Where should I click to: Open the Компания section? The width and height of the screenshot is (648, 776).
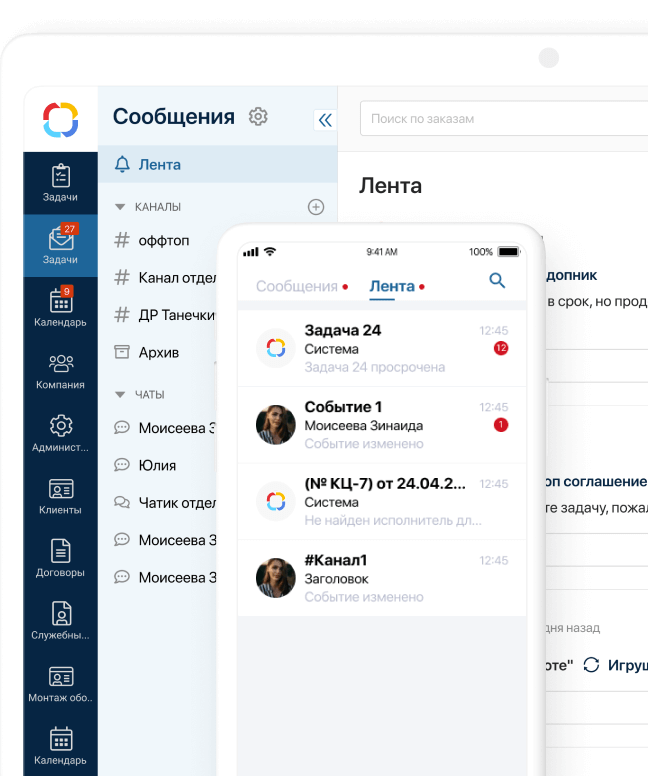click(60, 371)
